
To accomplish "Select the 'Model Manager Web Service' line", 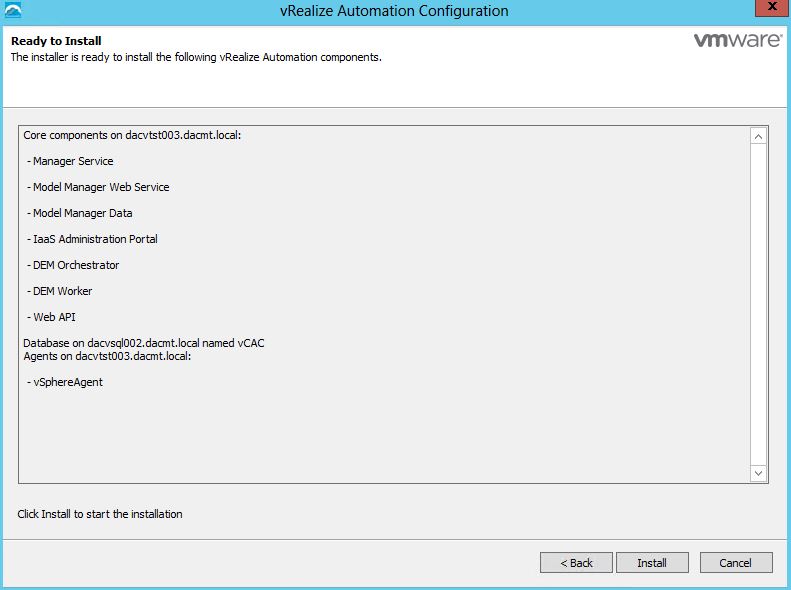I will coord(98,187).
